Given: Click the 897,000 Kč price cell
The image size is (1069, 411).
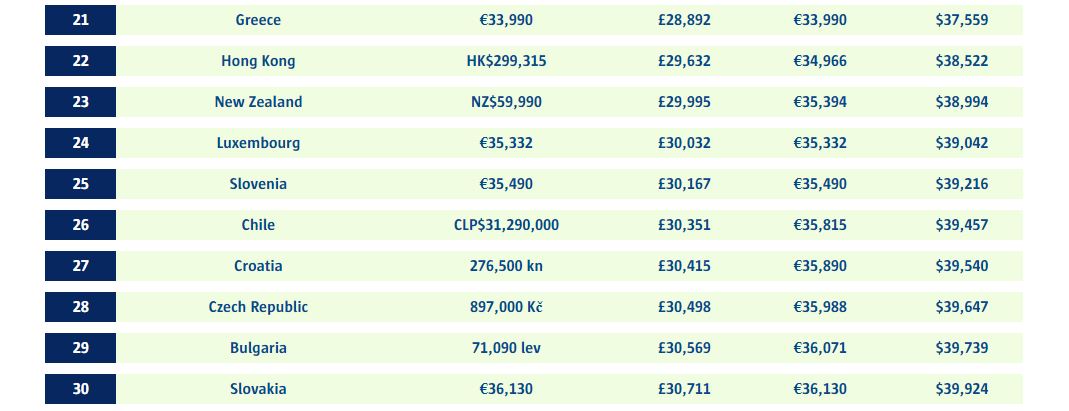Looking at the screenshot, I should pyautogui.click(x=506, y=307).
